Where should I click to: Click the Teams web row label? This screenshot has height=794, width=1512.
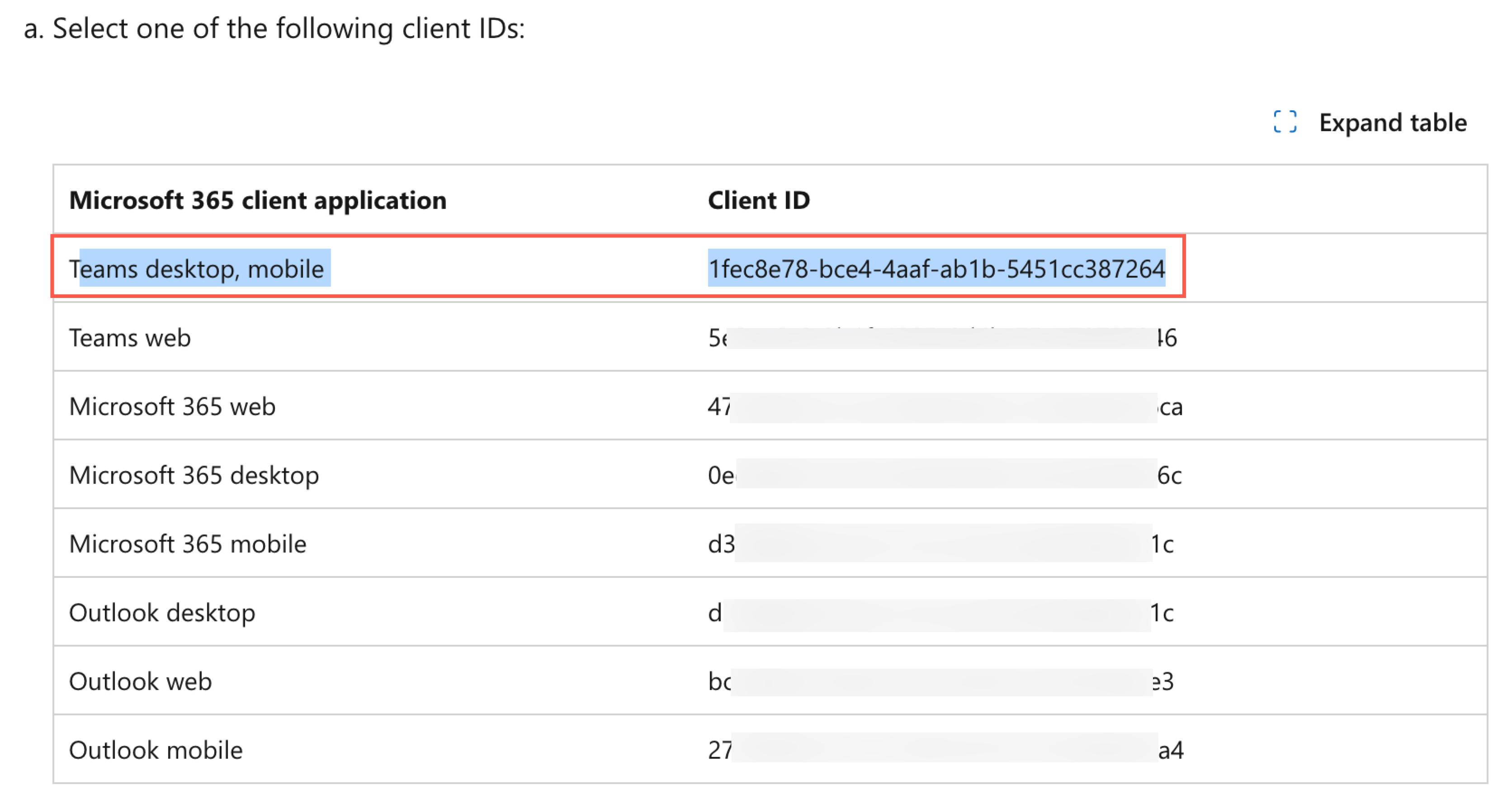point(130,337)
